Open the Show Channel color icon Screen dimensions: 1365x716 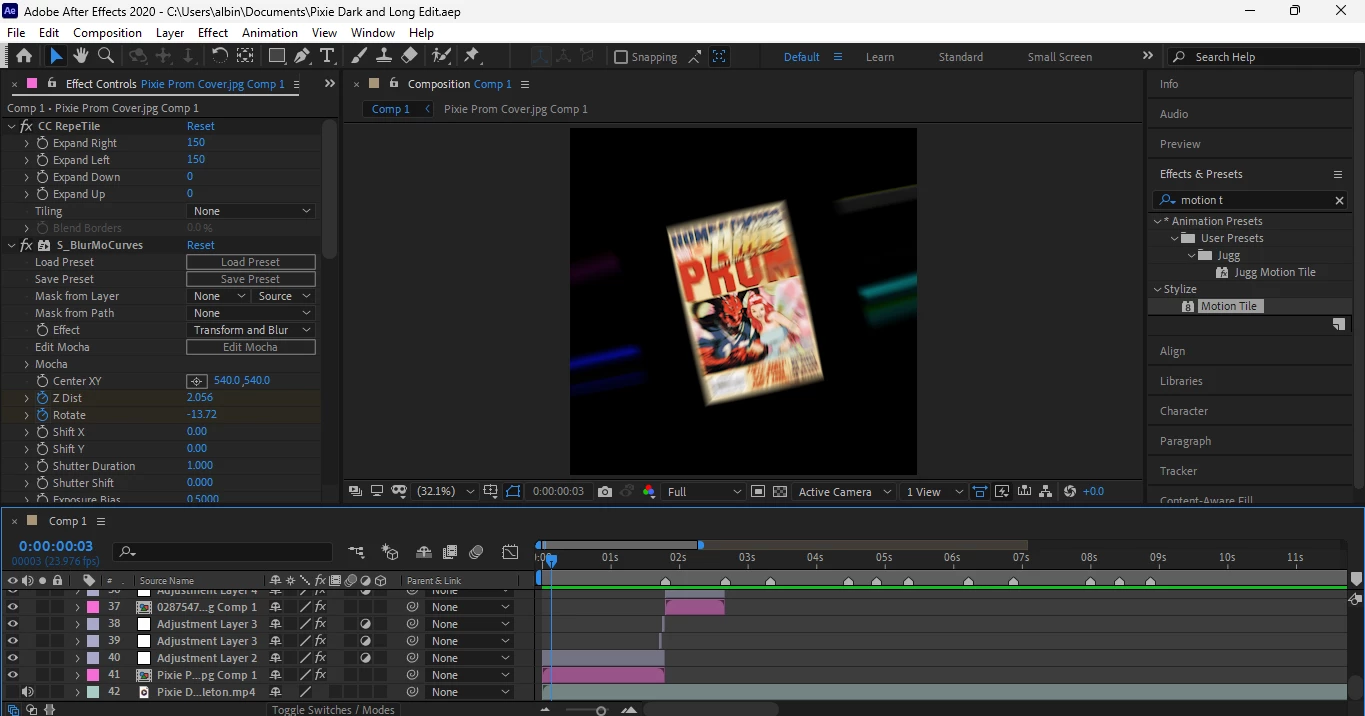click(649, 491)
